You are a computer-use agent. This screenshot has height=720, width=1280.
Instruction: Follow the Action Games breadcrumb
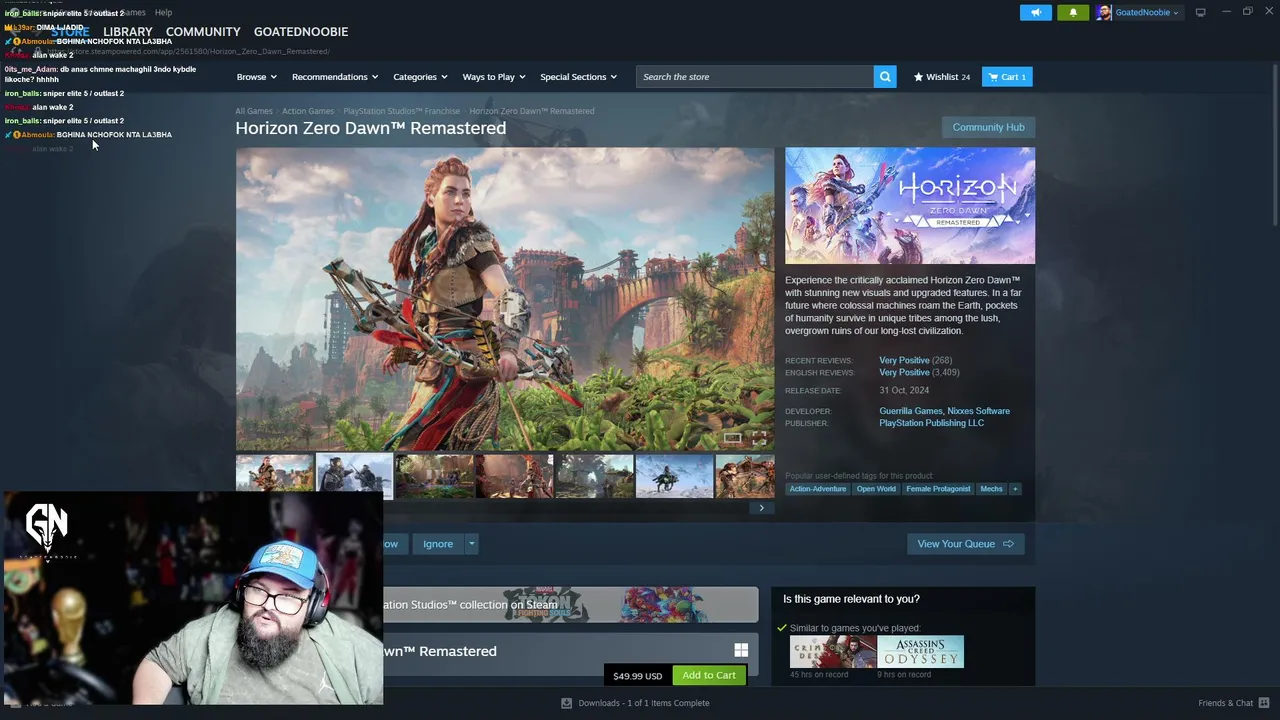point(308,111)
